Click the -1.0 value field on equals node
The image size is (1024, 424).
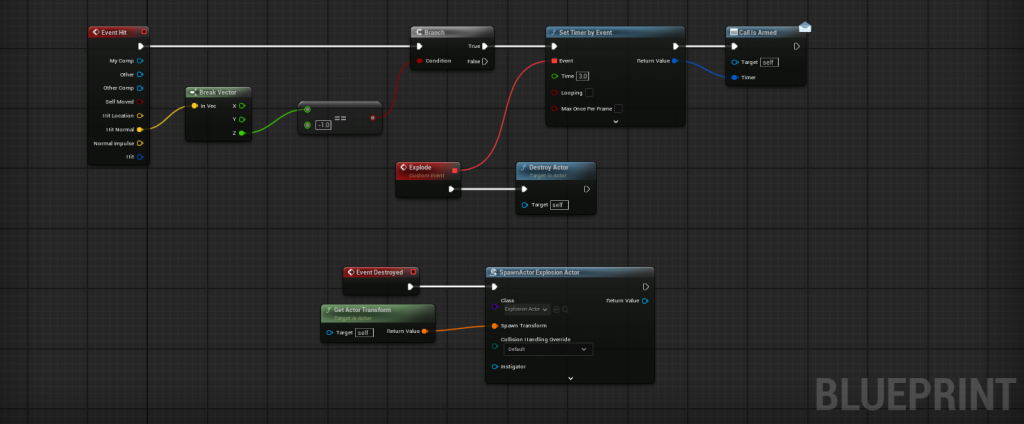[x=323, y=124]
